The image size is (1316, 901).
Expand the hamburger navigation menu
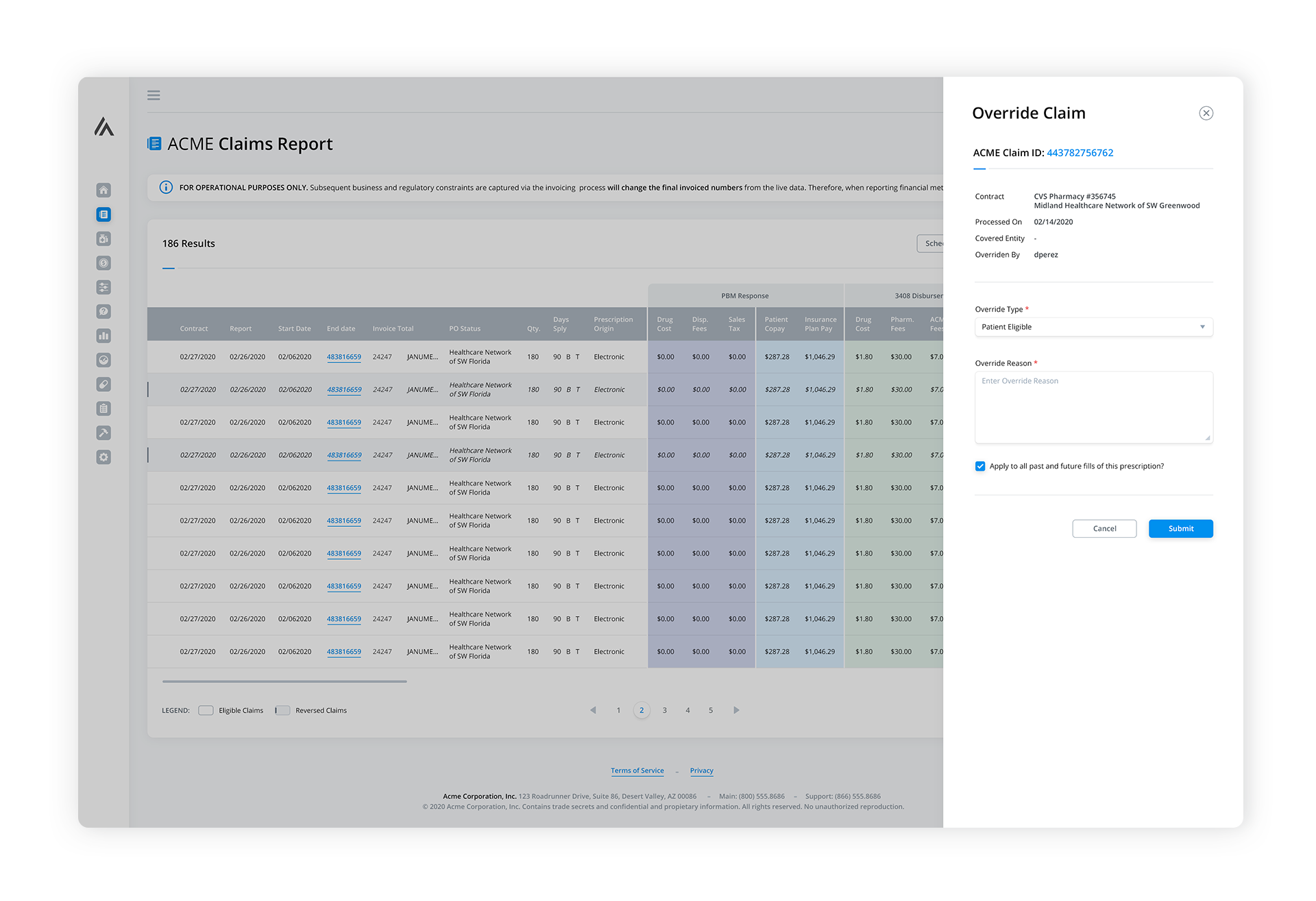click(x=154, y=95)
